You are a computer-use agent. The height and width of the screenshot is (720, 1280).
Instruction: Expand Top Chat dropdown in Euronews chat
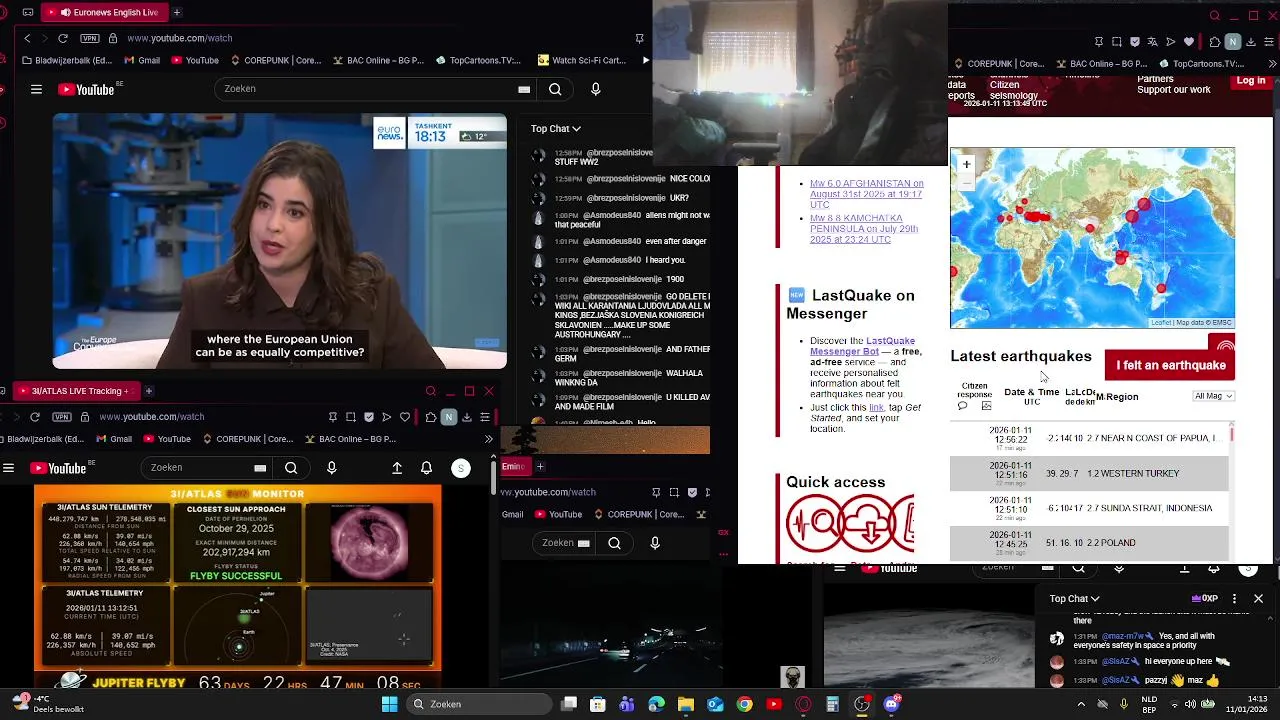[556, 128]
